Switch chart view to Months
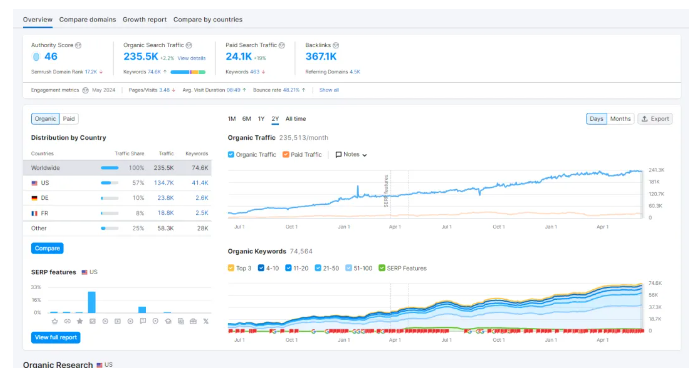The image size is (689, 373). click(x=620, y=119)
